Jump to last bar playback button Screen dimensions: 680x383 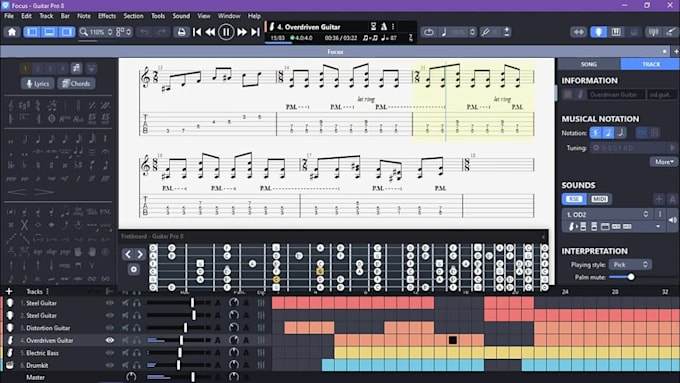pos(255,32)
